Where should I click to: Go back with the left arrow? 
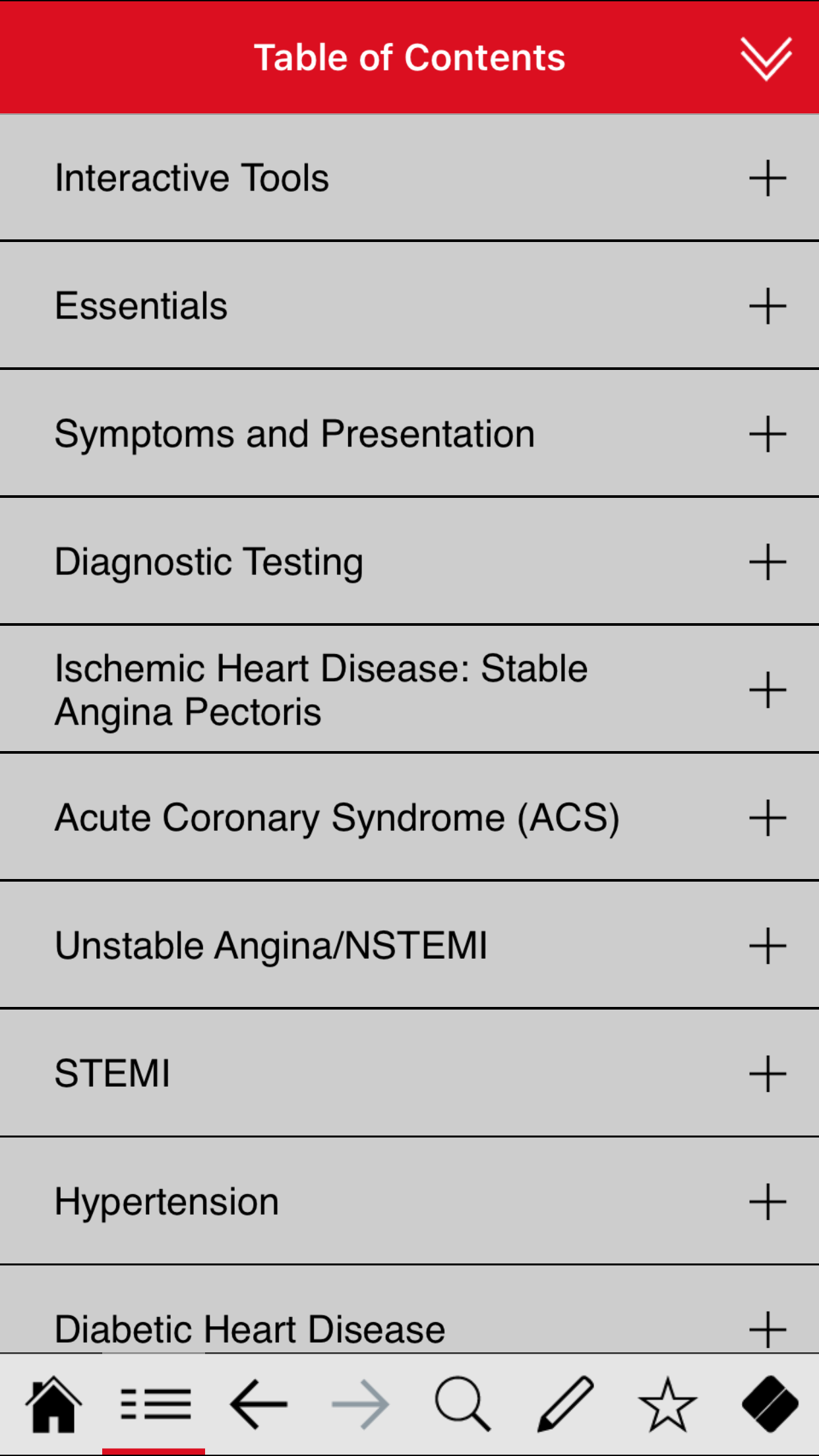coord(258,1405)
